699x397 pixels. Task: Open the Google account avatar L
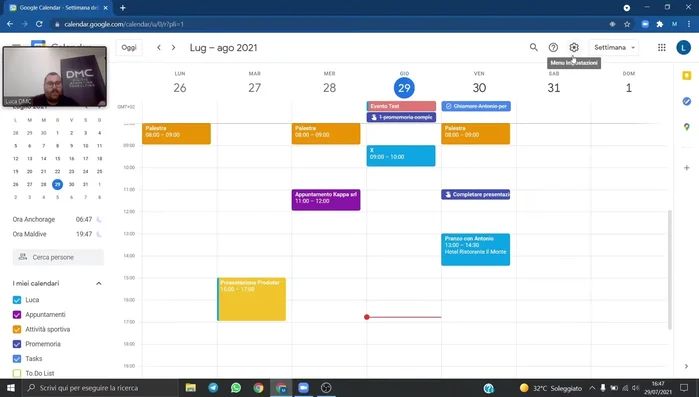[x=683, y=47]
